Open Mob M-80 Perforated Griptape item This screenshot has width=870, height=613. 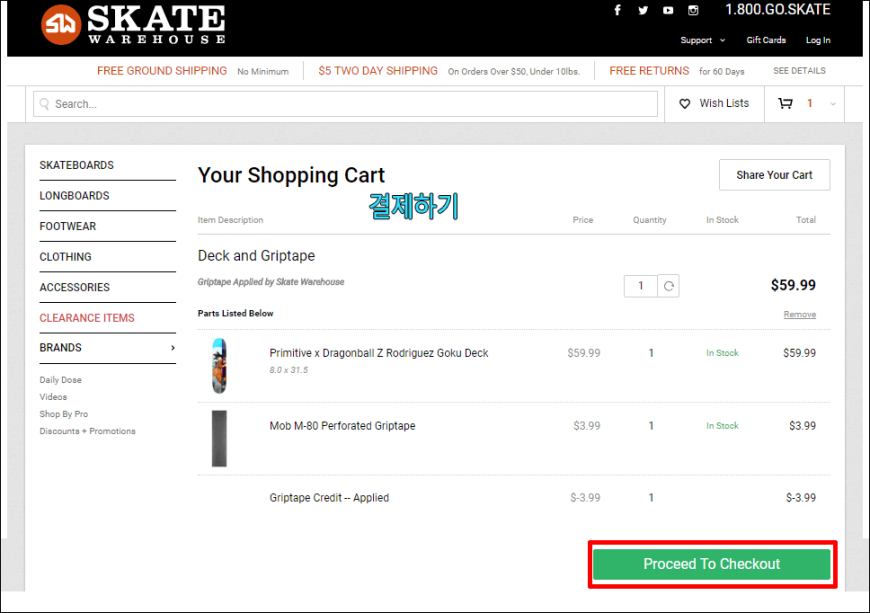pyautogui.click(x=342, y=426)
